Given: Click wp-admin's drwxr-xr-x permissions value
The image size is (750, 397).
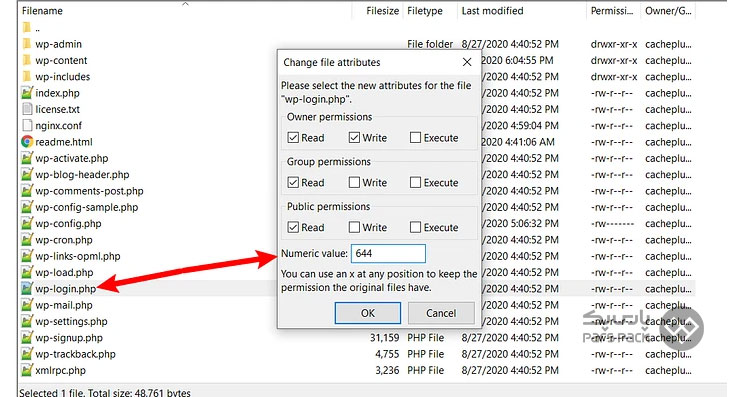Looking at the screenshot, I should (x=614, y=44).
